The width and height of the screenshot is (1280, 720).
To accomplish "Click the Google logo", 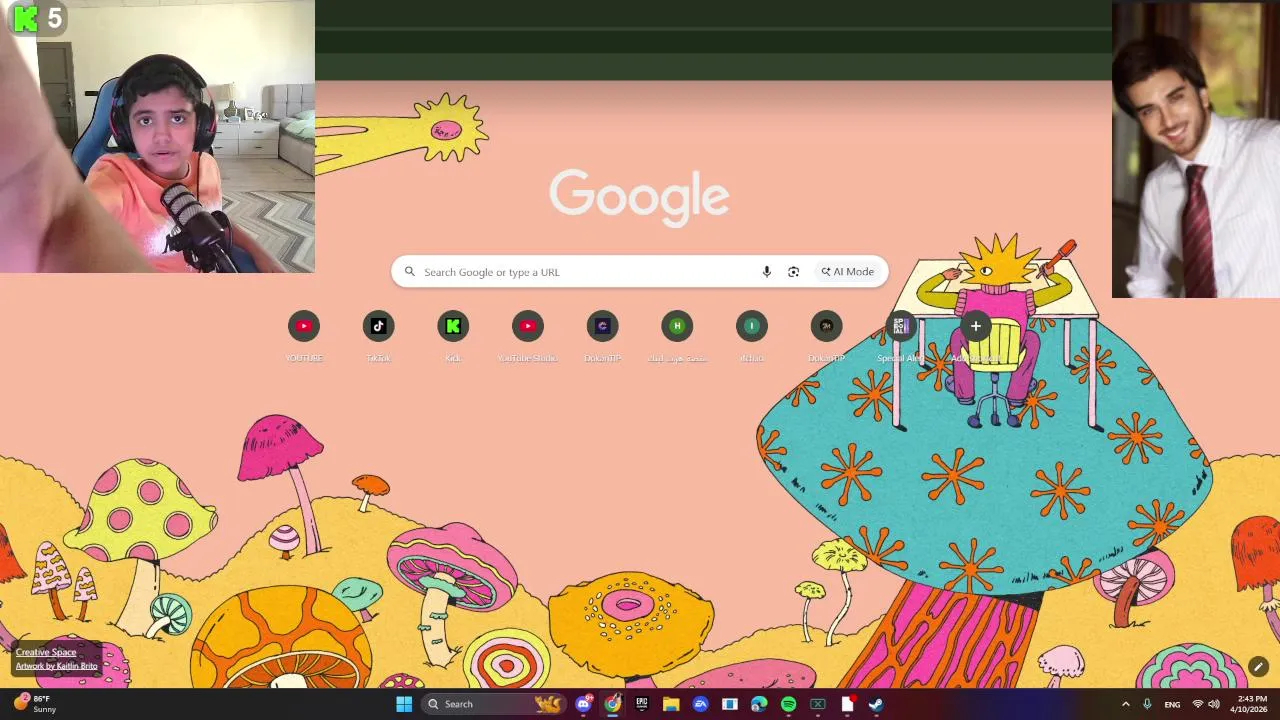I will 639,196.
